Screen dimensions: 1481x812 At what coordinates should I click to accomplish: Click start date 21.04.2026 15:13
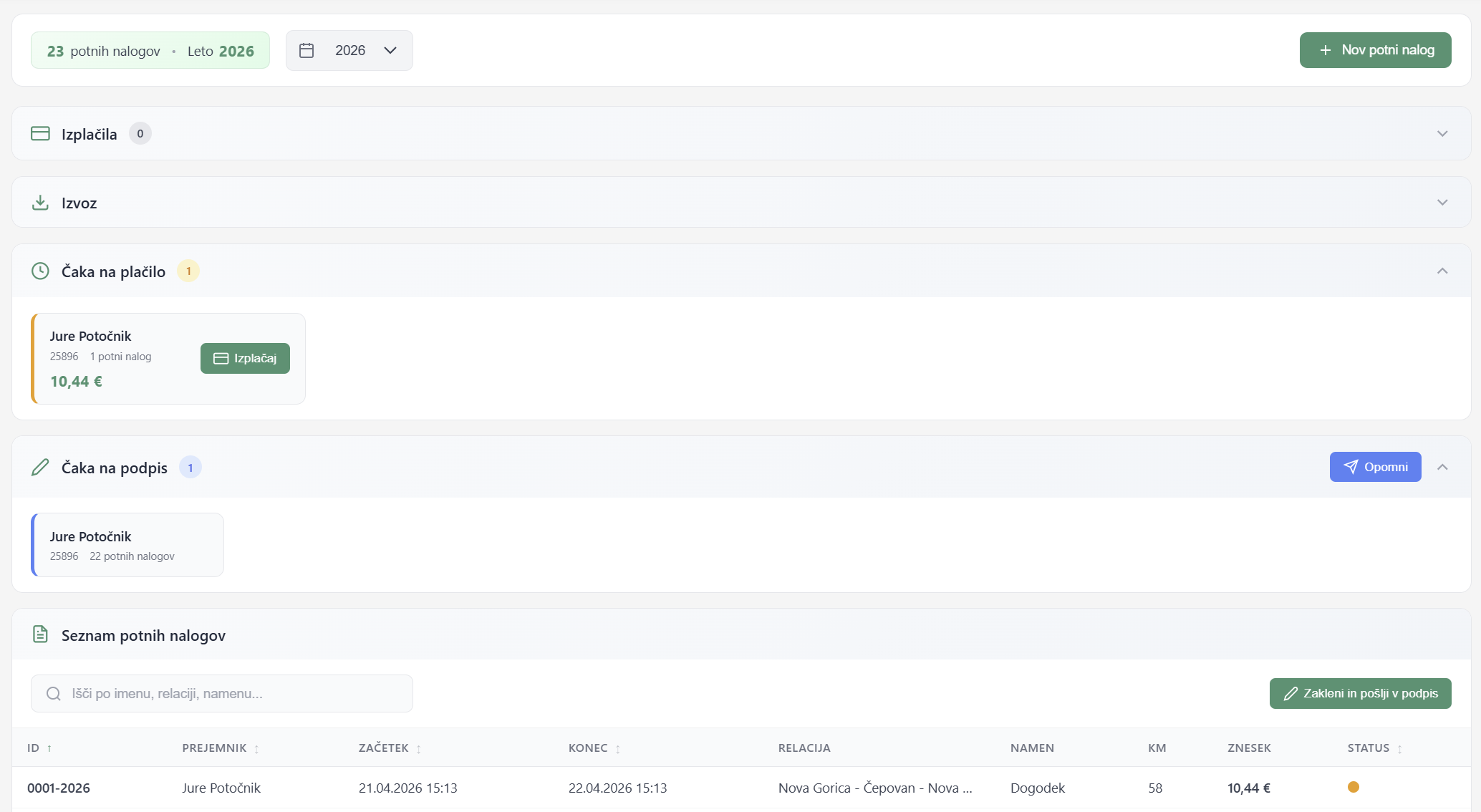[408, 788]
